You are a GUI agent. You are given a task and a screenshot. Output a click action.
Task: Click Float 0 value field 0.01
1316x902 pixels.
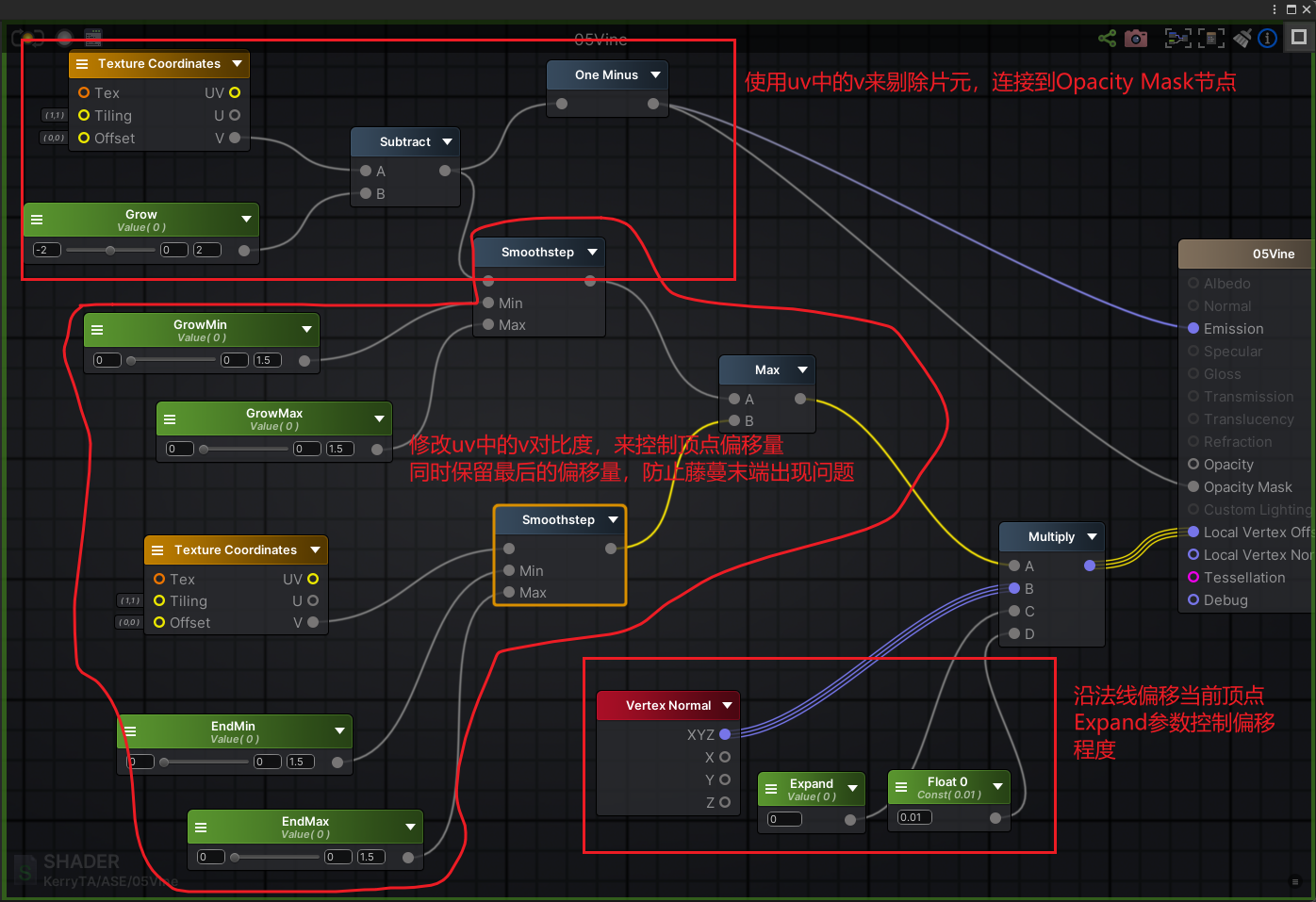pos(914,817)
